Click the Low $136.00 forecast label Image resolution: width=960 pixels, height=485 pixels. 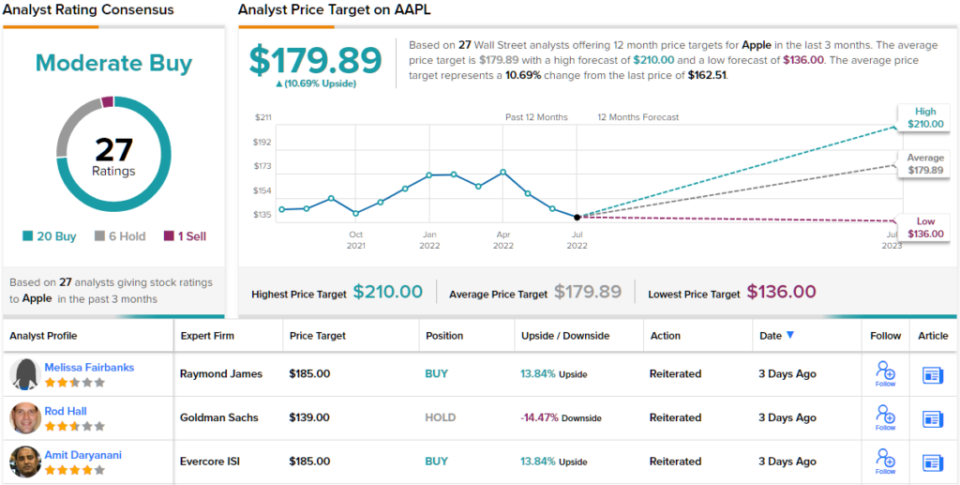tap(924, 228)
